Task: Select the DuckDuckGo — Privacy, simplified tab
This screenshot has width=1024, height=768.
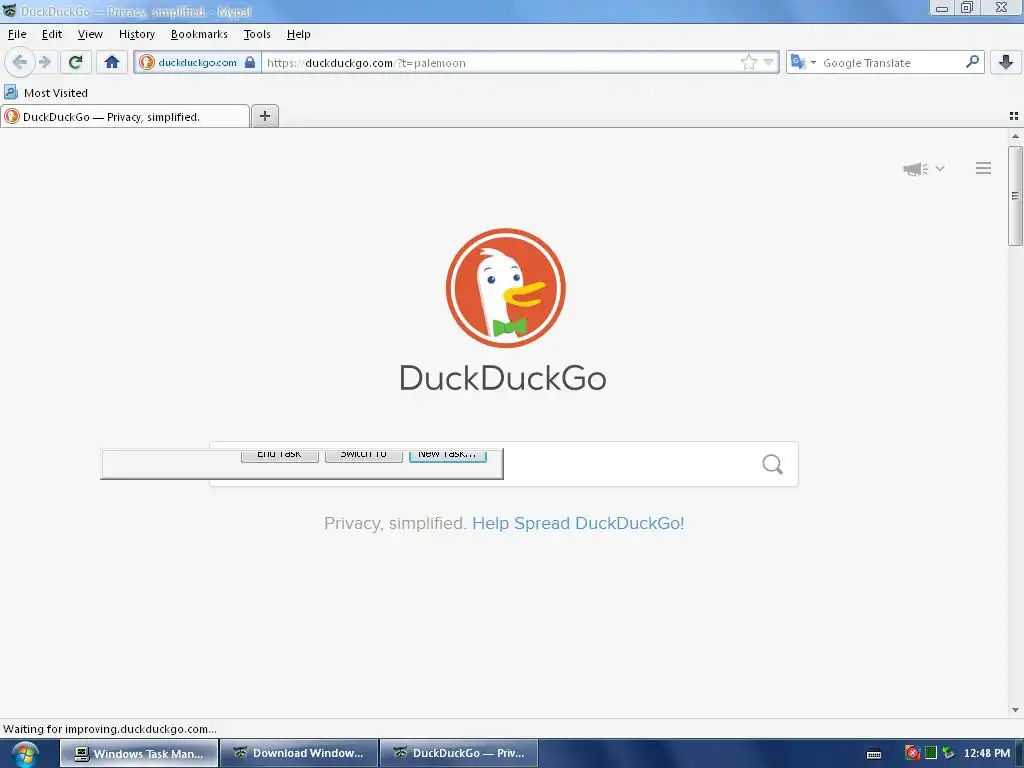Action: tap(125, 116)
